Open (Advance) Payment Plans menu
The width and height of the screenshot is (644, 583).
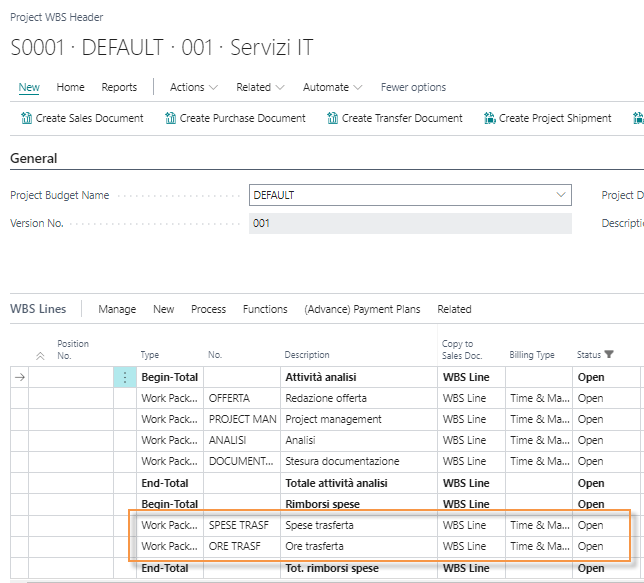coord(362,309)
